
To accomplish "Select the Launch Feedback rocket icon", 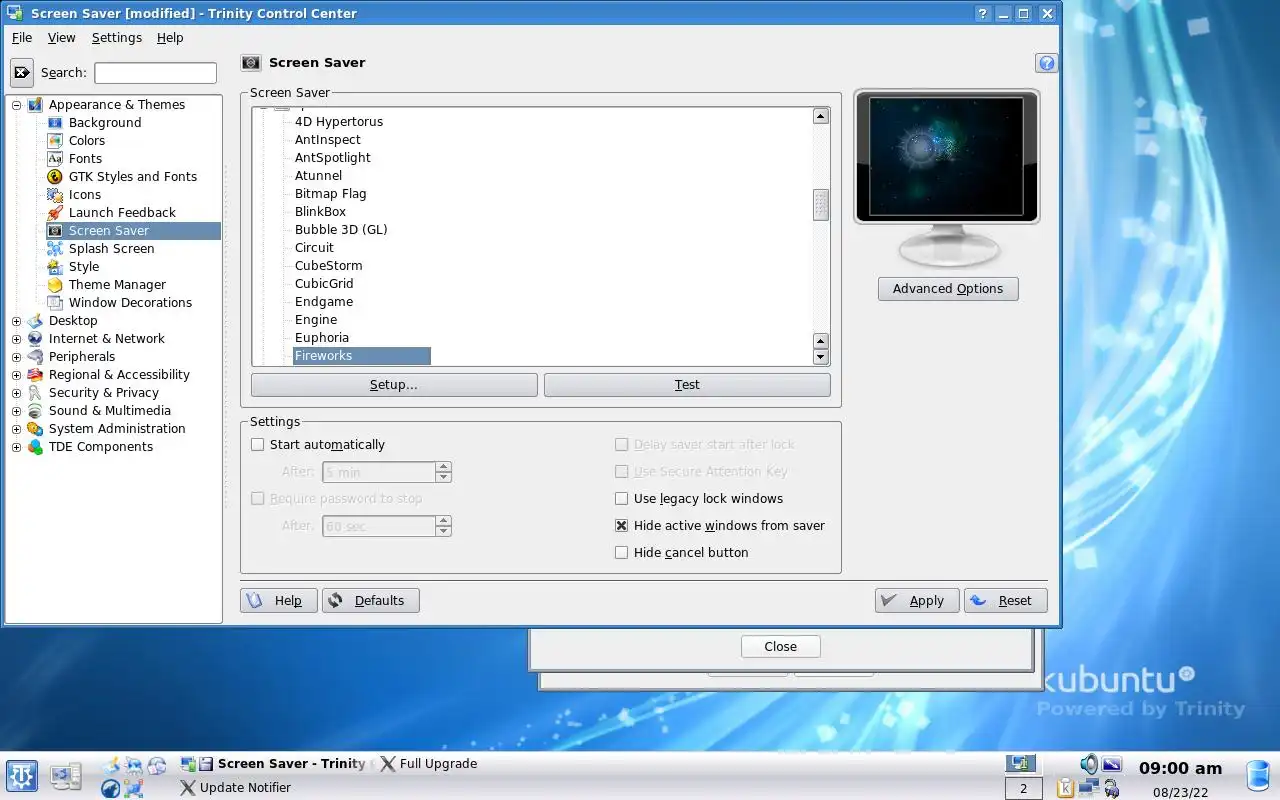I will point(55,213).
